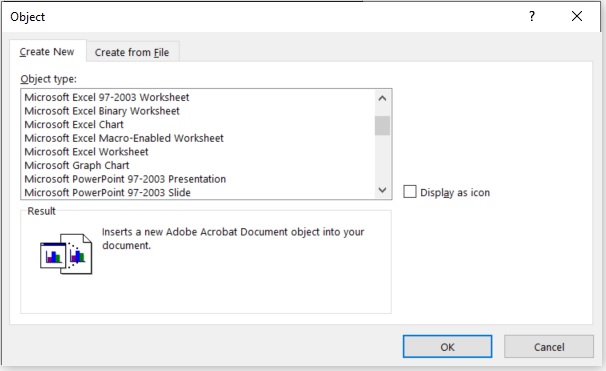Open the Create from File tab
This screenshot has height=371, width=606.
[132, 52]
